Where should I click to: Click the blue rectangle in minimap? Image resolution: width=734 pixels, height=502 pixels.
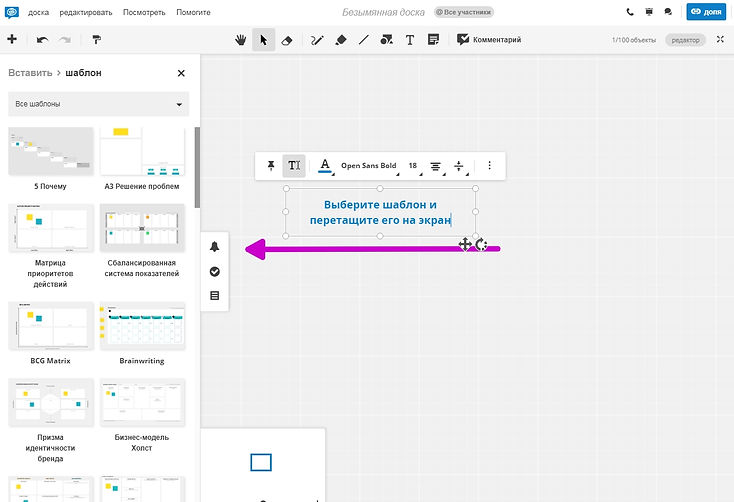coord(261,462)
